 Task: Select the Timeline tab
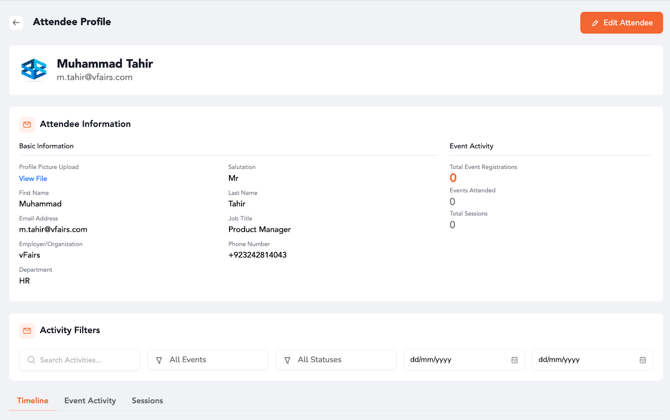(32, 401)
